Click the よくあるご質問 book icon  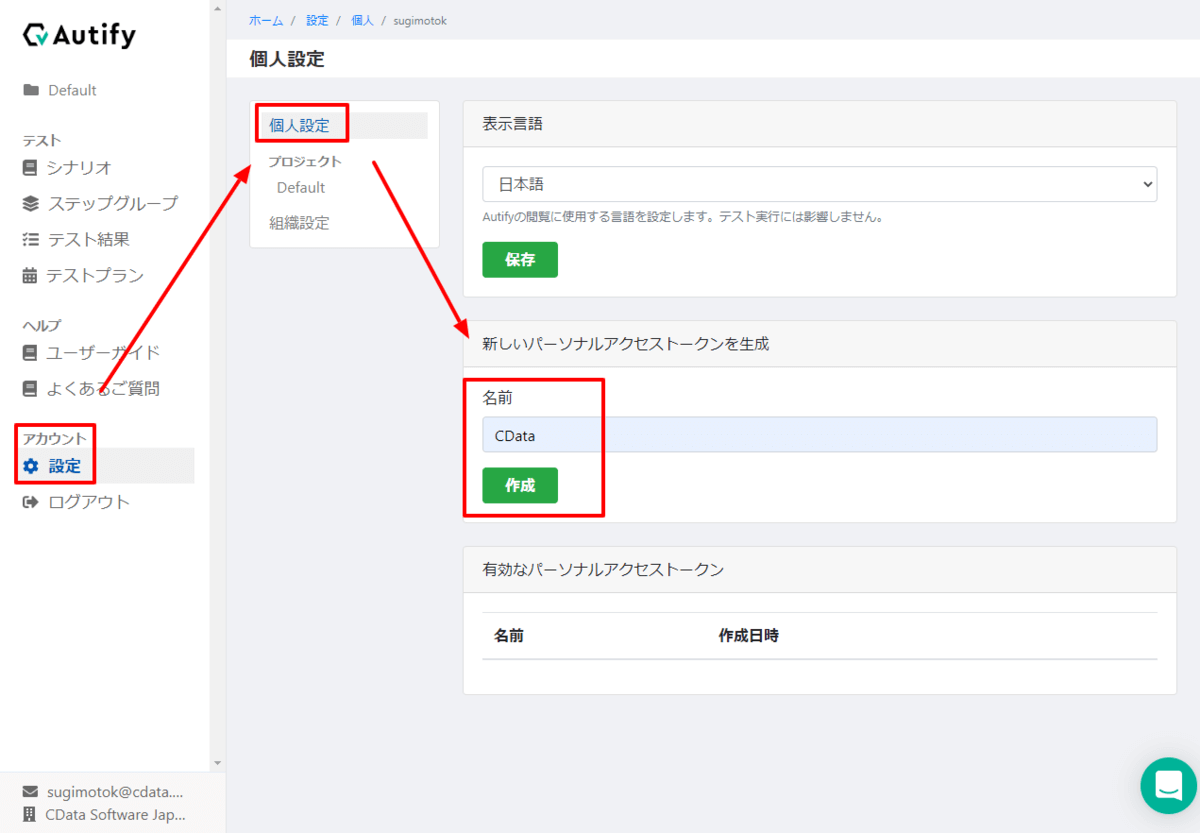pos(30,388)
